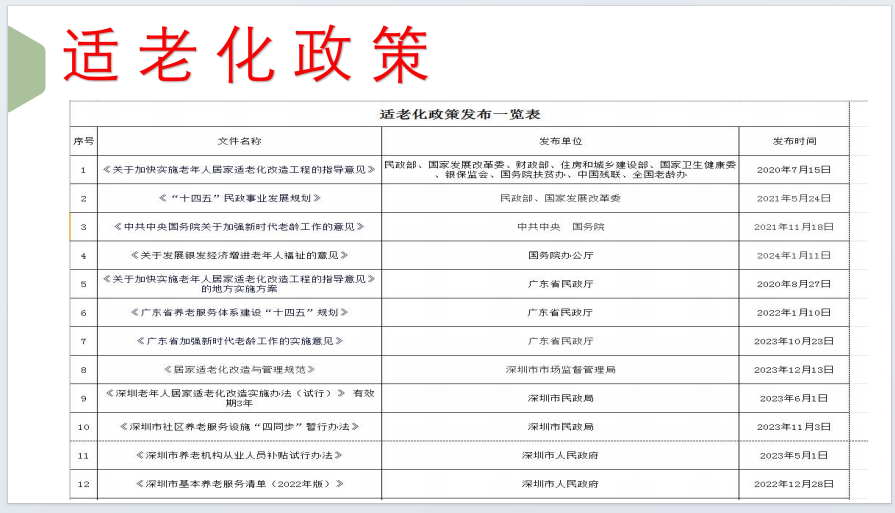Image resolution: width=895 pixels, height=513 pixels.
Task: Click sequence number 11 in the 序号 column
Action: coord(83,455)
